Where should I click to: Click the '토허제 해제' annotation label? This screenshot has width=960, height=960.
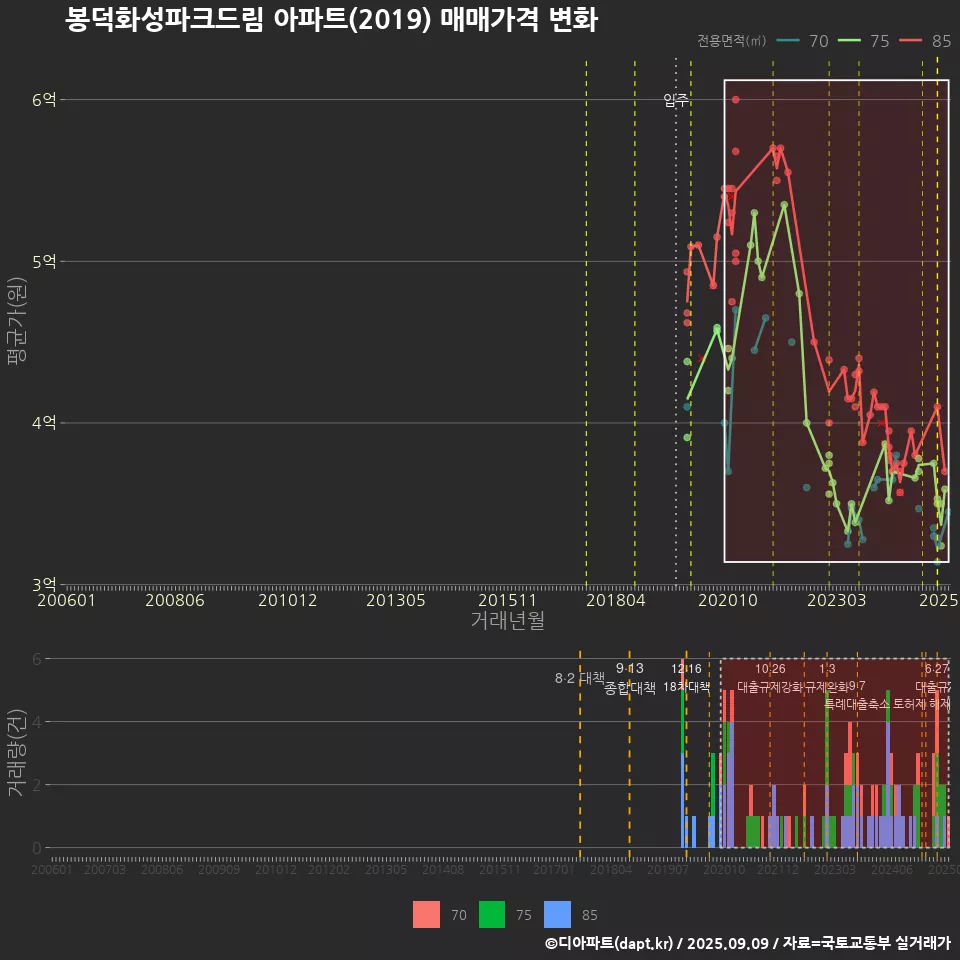point(921,704)
